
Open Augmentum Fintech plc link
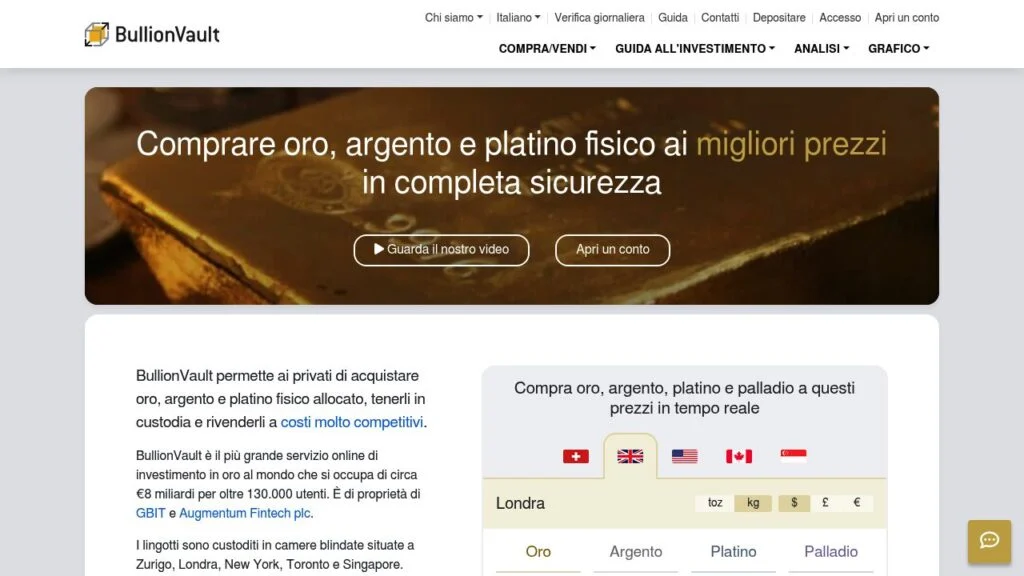coord(245,513)
